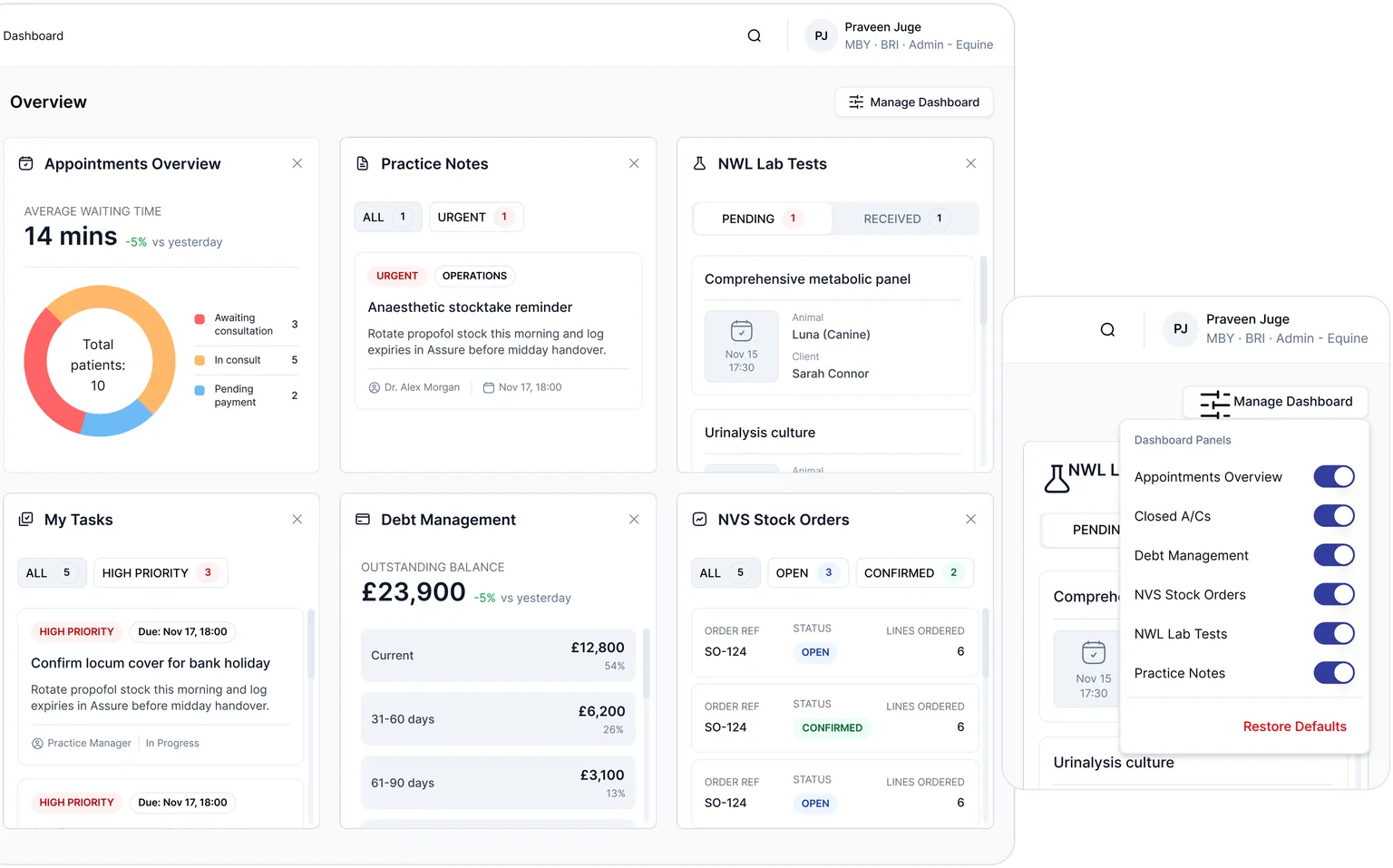This screenshot has width=1393, height=868.
Task: Click the search icon in the enlarged inset
Action: coord(1107,330)
